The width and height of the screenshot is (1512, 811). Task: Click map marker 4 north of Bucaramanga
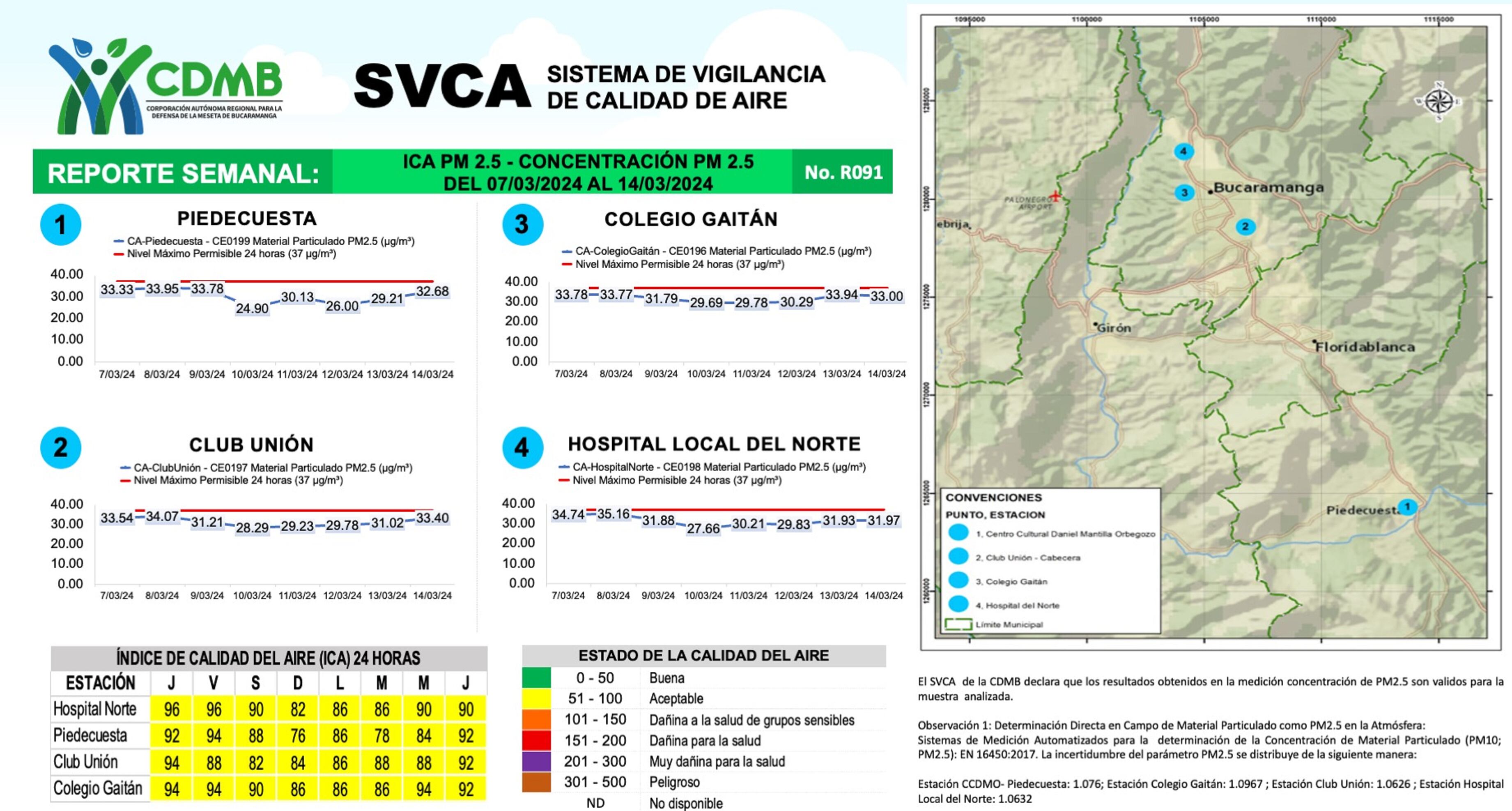[x=1183, y=151]
